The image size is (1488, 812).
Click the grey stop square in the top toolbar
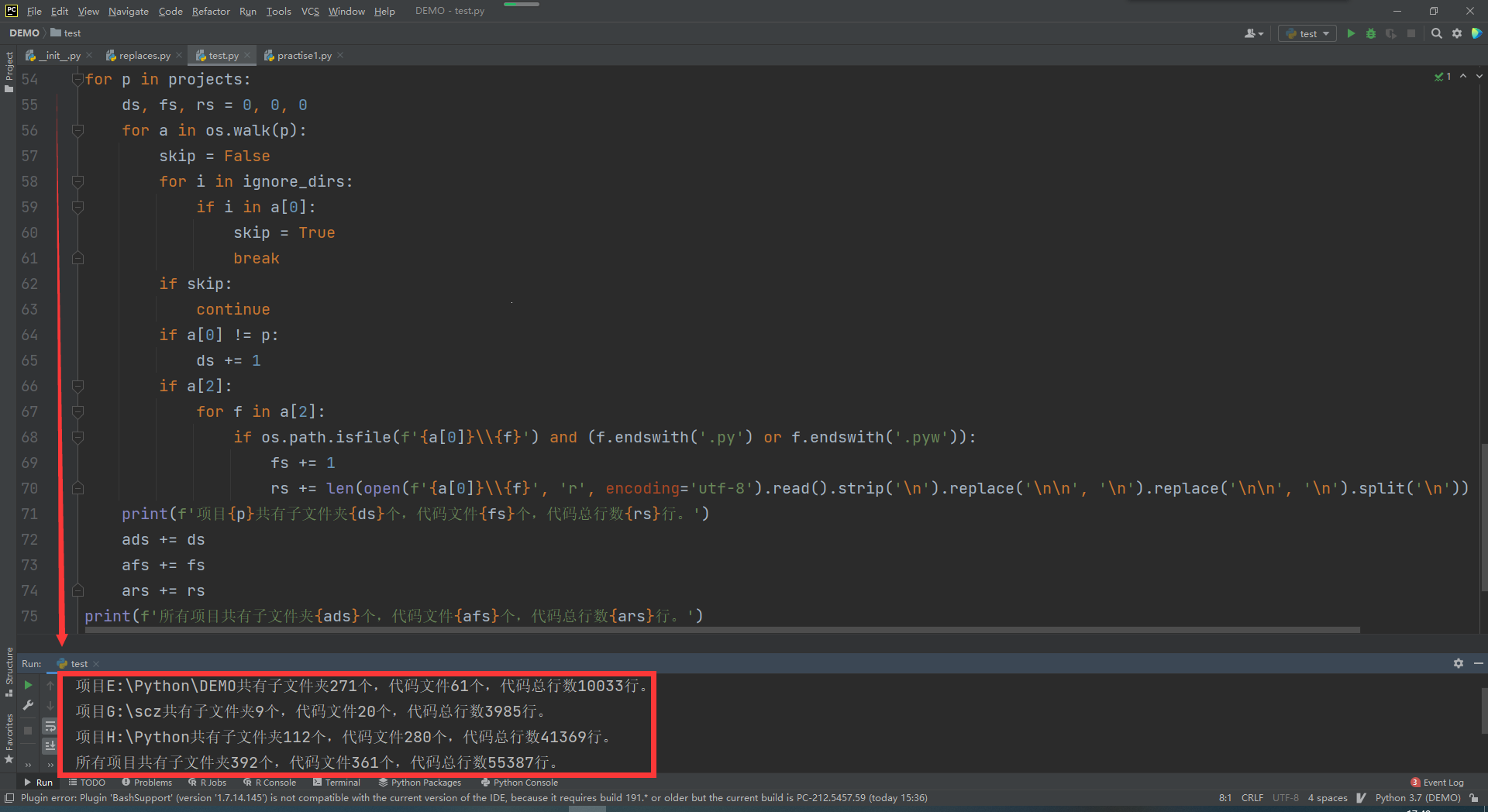tap(1411, 33)
